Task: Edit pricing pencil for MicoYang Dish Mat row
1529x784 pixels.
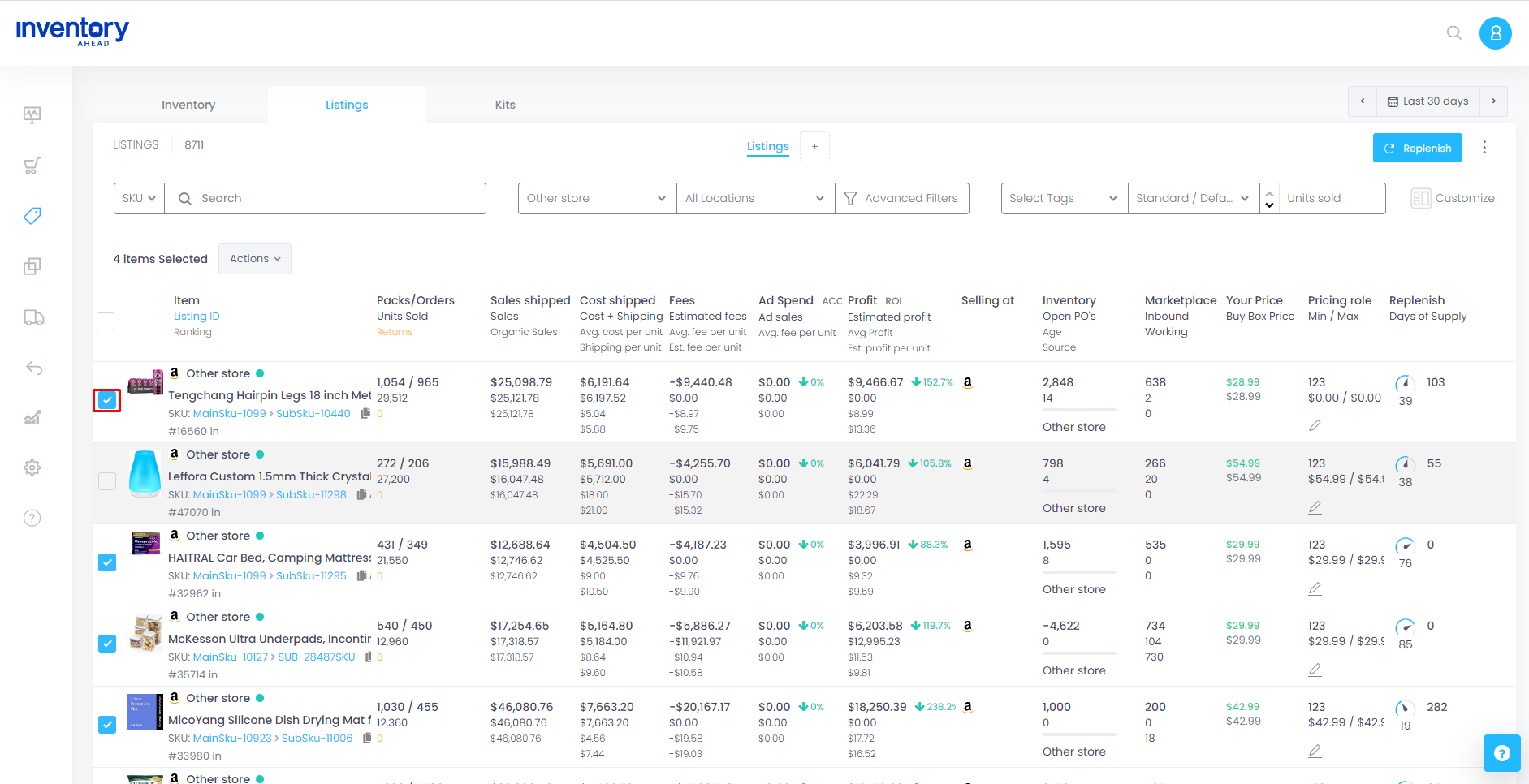Action: (1315, 751)
